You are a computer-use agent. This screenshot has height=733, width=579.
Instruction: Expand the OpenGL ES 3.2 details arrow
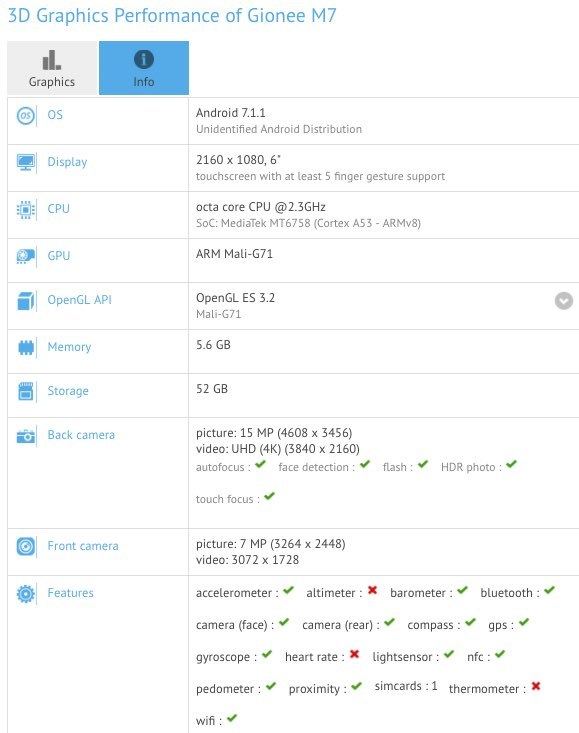(564, 301)
